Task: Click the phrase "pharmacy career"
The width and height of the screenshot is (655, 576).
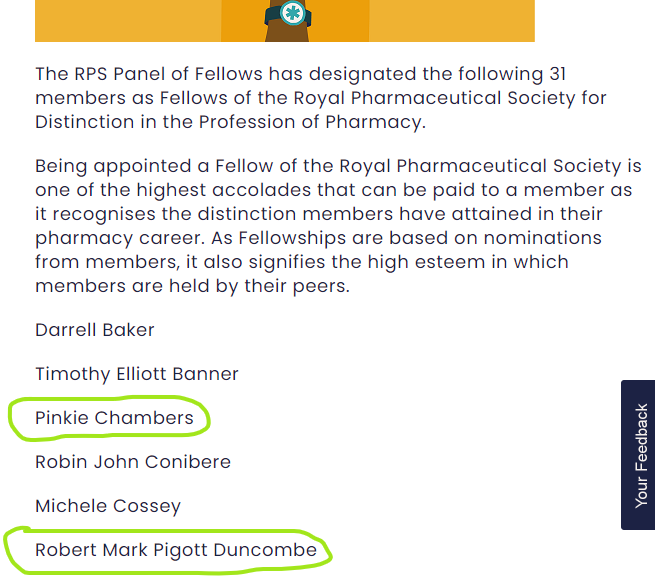Action: click(x=120, y=239)
